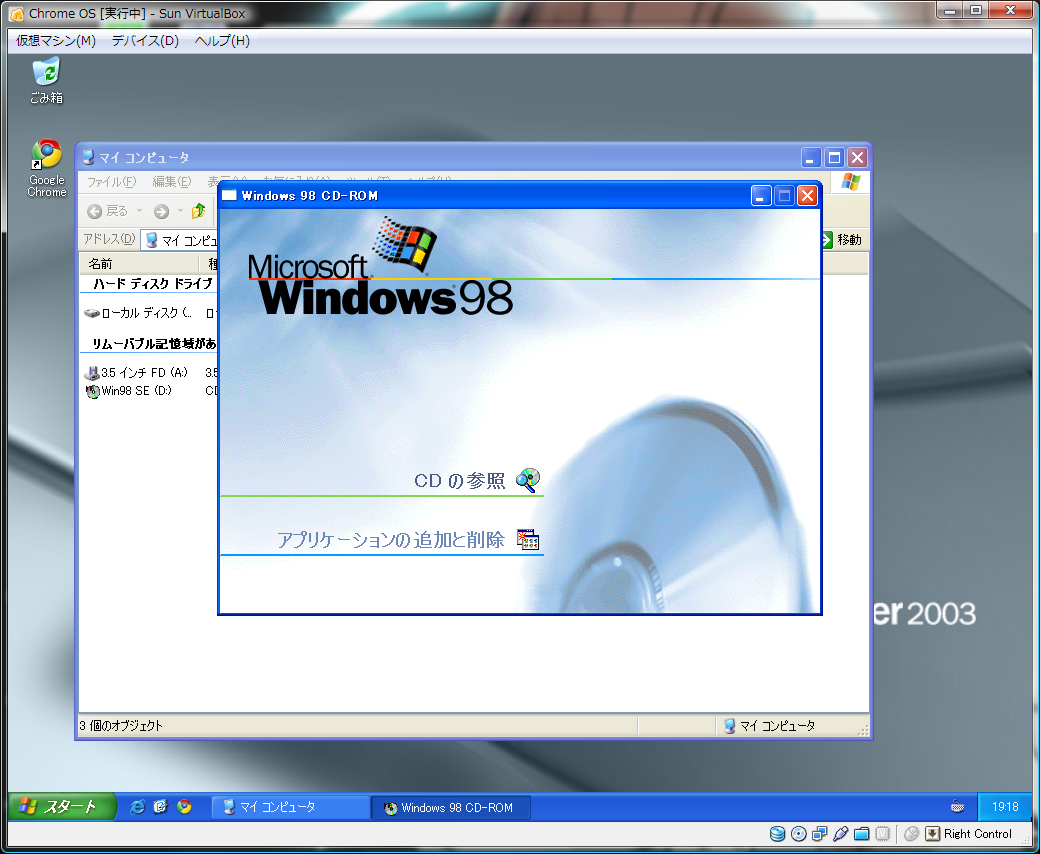Viewport: 1040px width, 854px height.
Task: Open 編集(E) menu in マイ コンピュータ window
Action: tap(171, 181)
